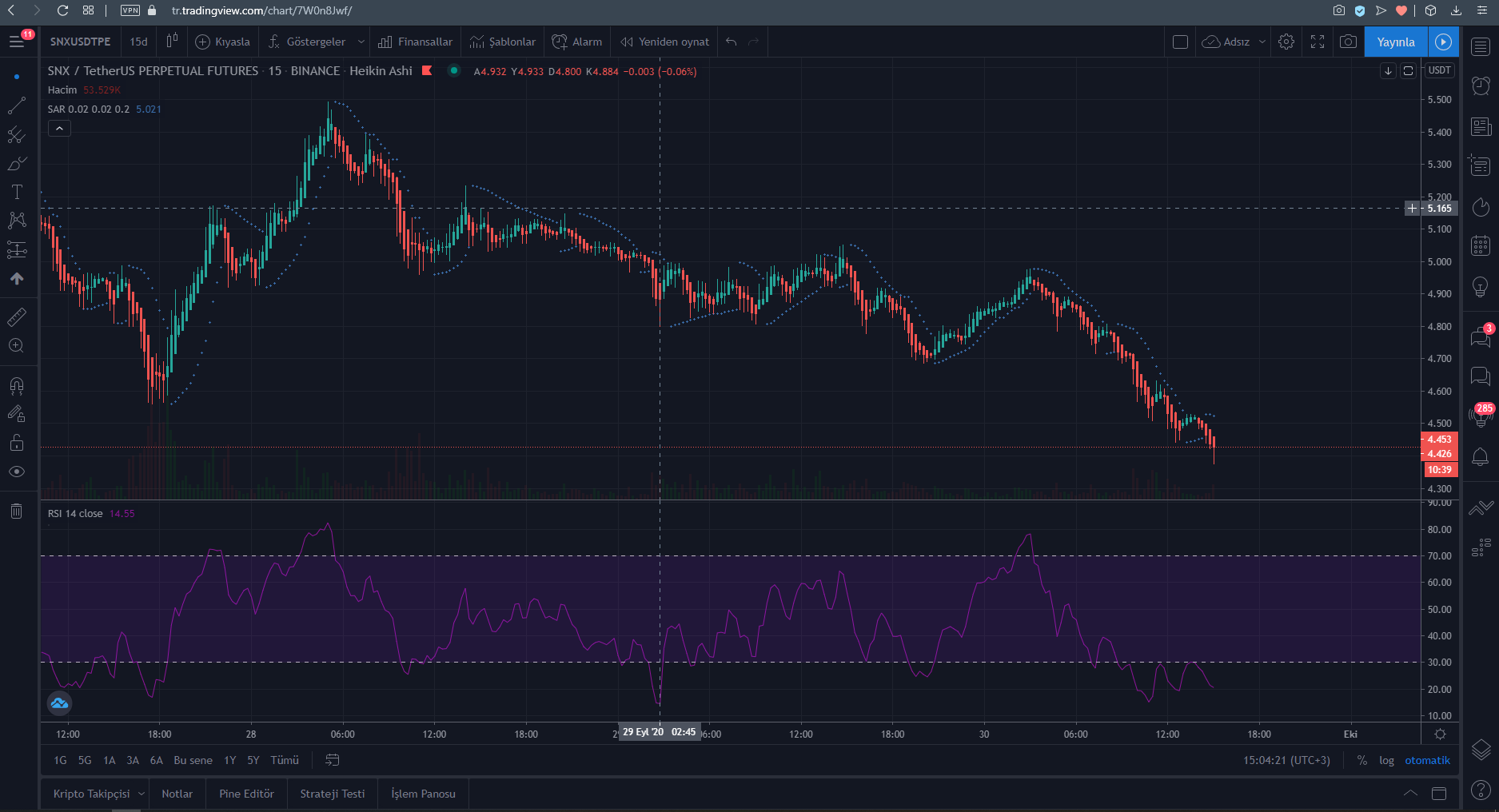Enter fullscreen mode
Image resolution: width=1499 pixels, height=812 pixels.
click(x=1318, y=42)
